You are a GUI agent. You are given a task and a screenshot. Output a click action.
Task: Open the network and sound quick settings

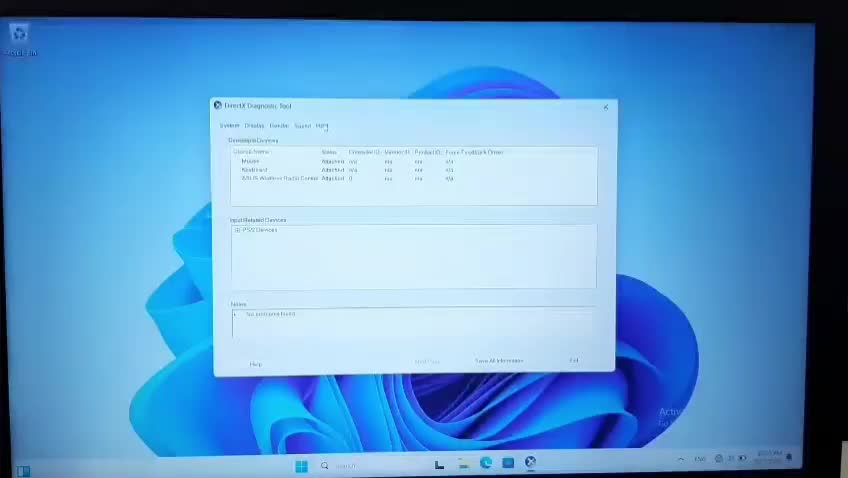click(x=730, y=458)
